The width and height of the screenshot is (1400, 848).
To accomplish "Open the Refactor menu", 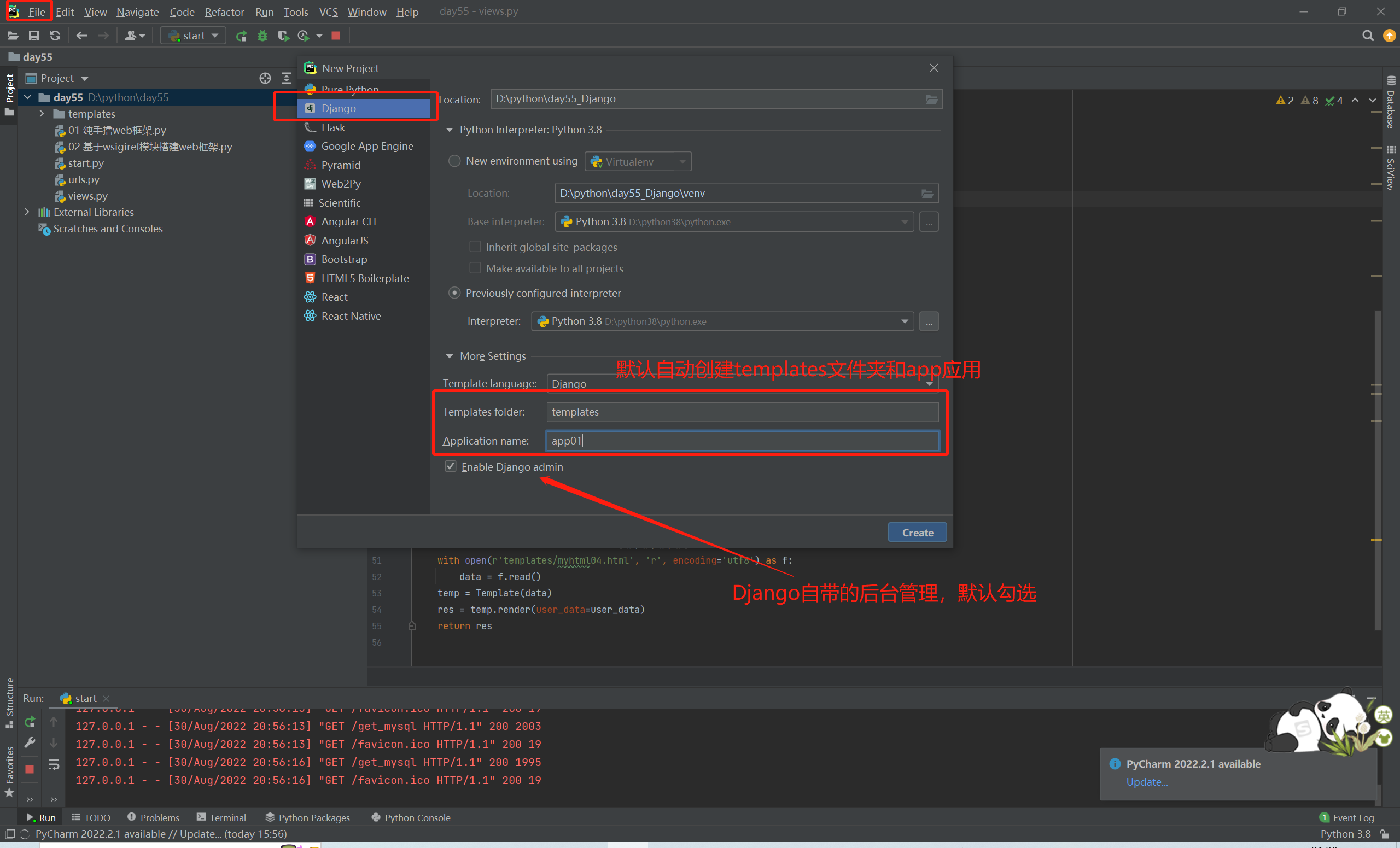I will (x=224, y=12).
